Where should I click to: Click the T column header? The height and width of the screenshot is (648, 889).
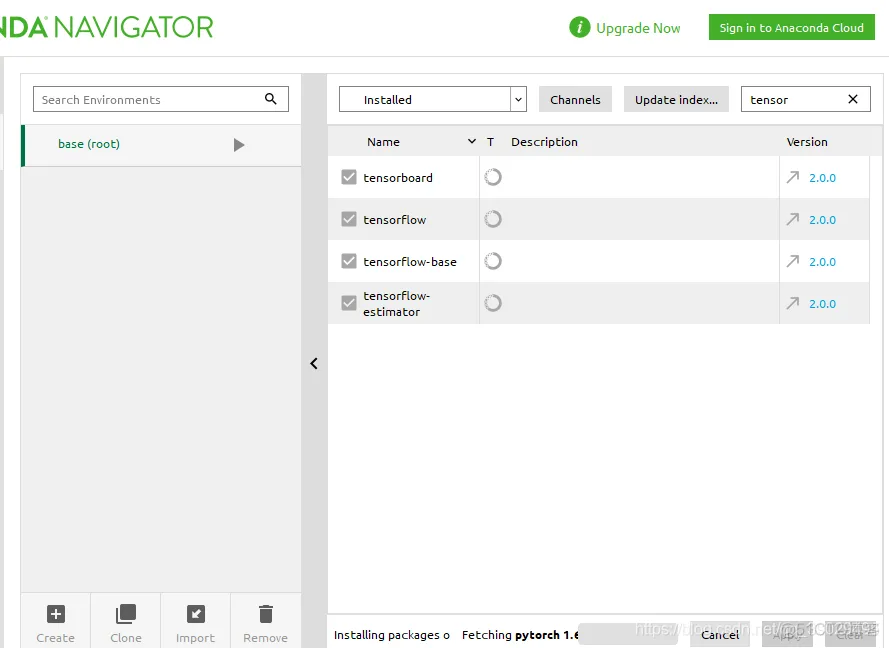(x=490, y=142)
